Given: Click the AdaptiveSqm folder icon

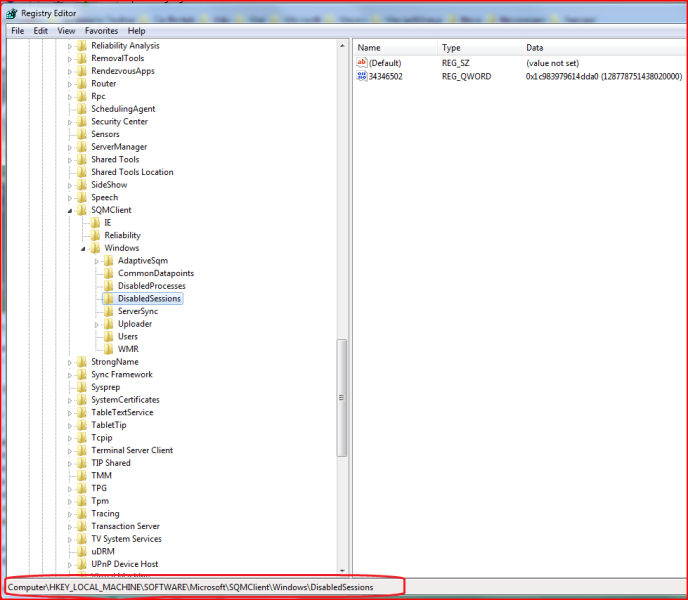Looking at the screenshot, I should [x=108, y=261].
